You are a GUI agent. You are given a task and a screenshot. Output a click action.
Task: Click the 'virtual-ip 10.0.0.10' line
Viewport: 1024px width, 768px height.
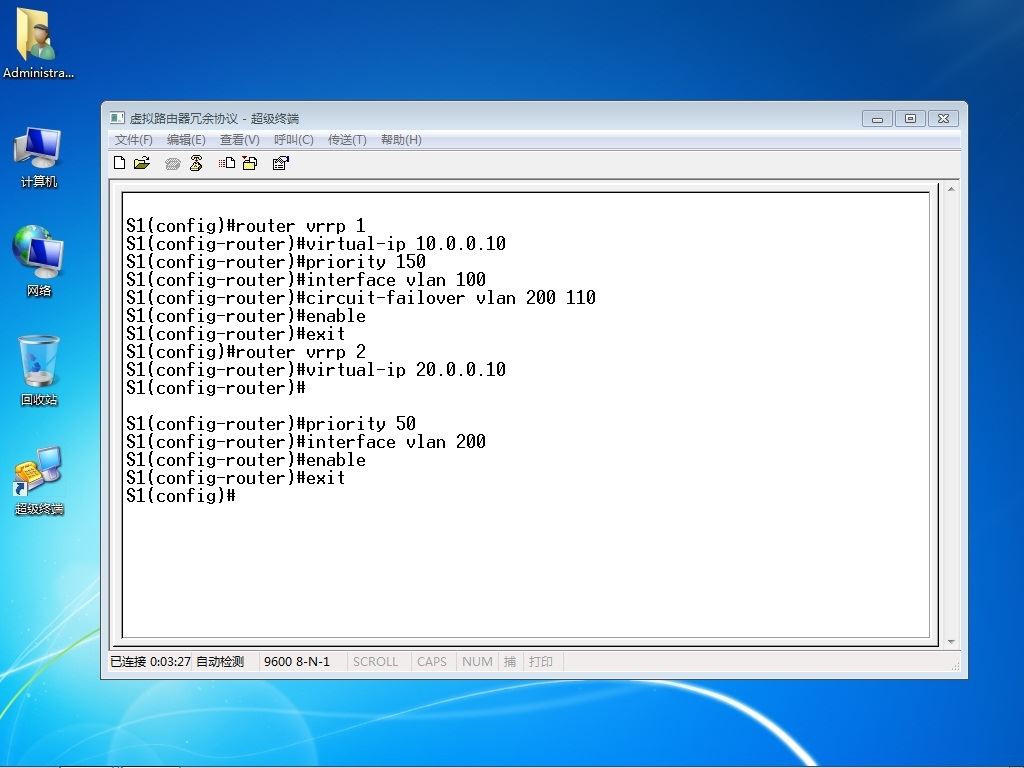point(316,244)
